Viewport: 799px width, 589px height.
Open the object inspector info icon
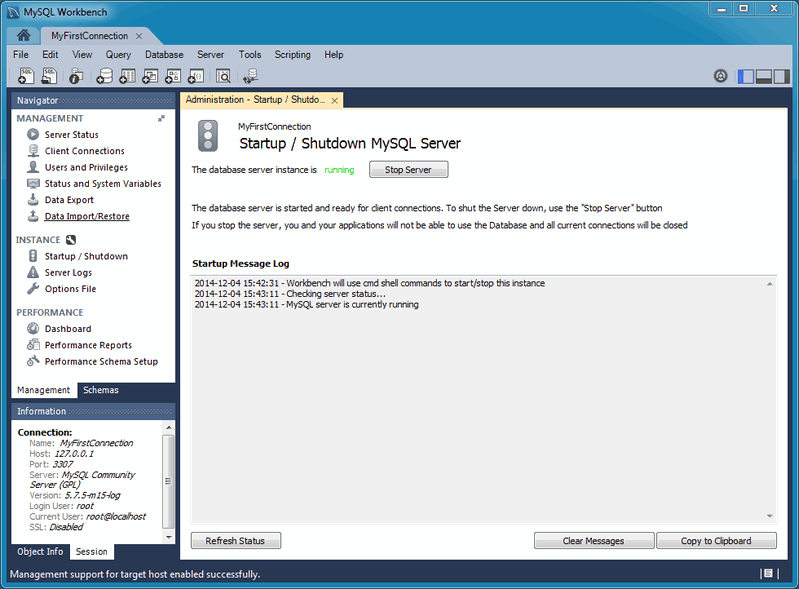[x=76, y=76]
